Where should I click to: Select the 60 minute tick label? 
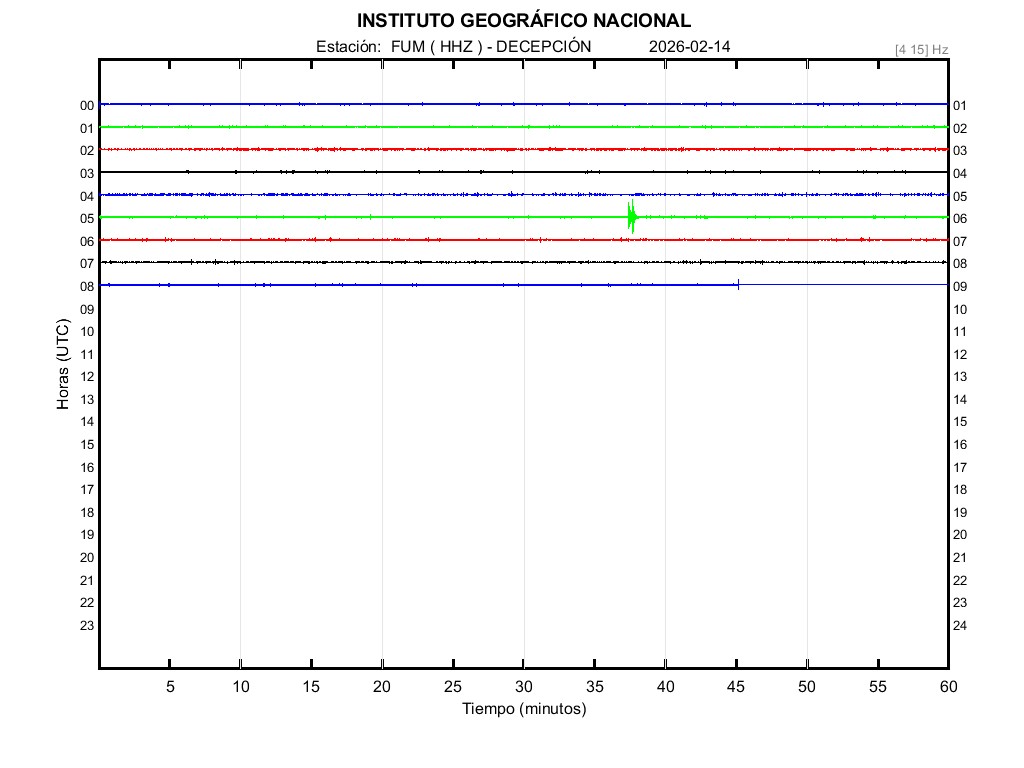[948, 687]
